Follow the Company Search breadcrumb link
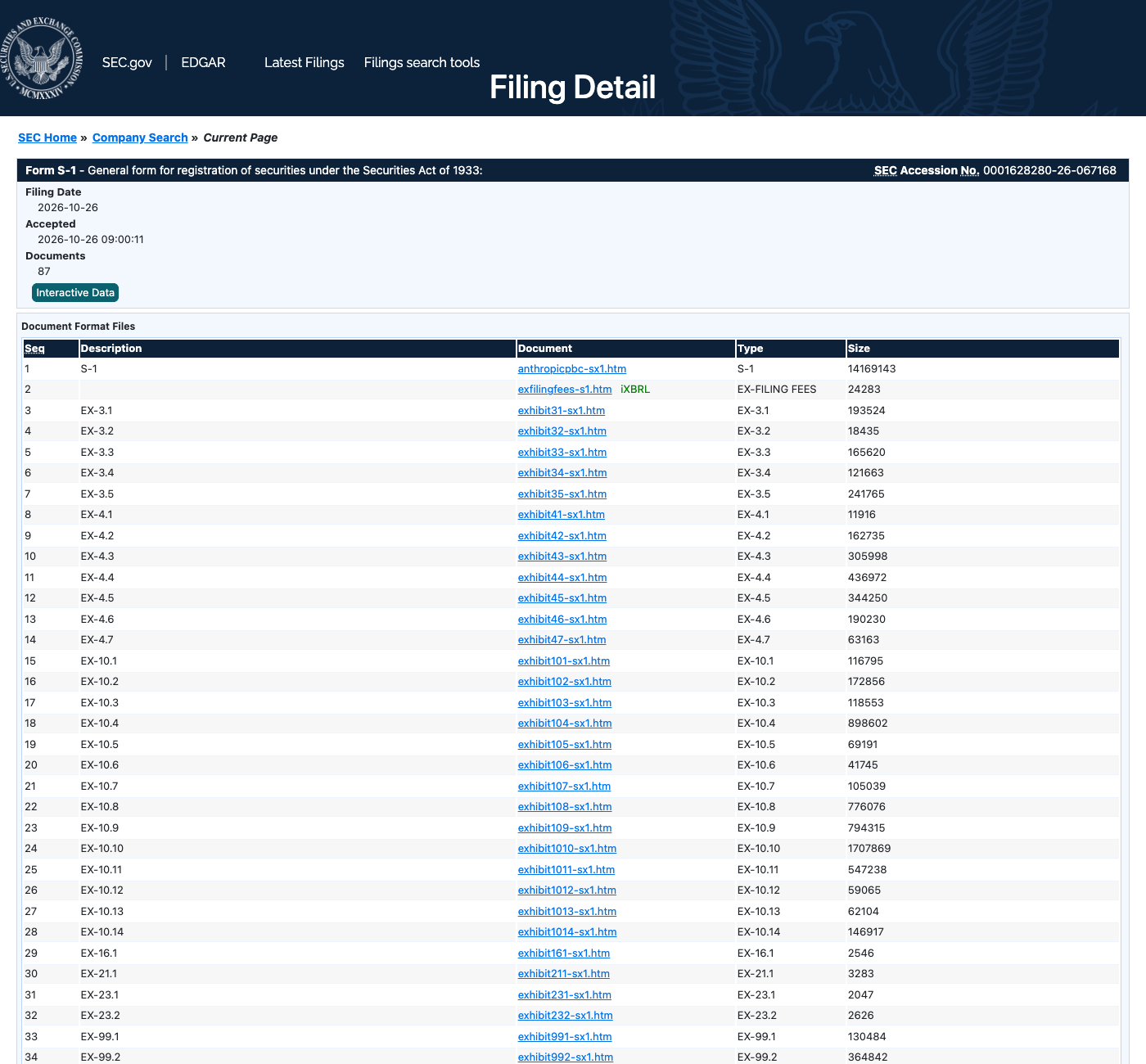This screenshot has height=1064, width=1146. 140,138
